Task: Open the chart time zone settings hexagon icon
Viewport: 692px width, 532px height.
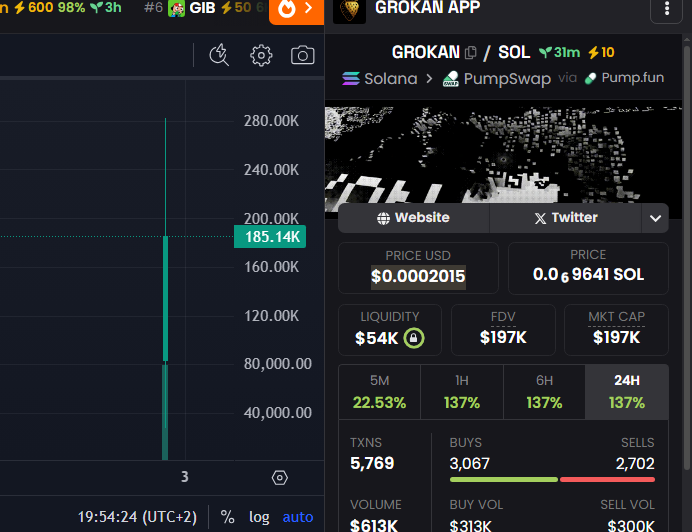Action: click(x=279, y=478)
